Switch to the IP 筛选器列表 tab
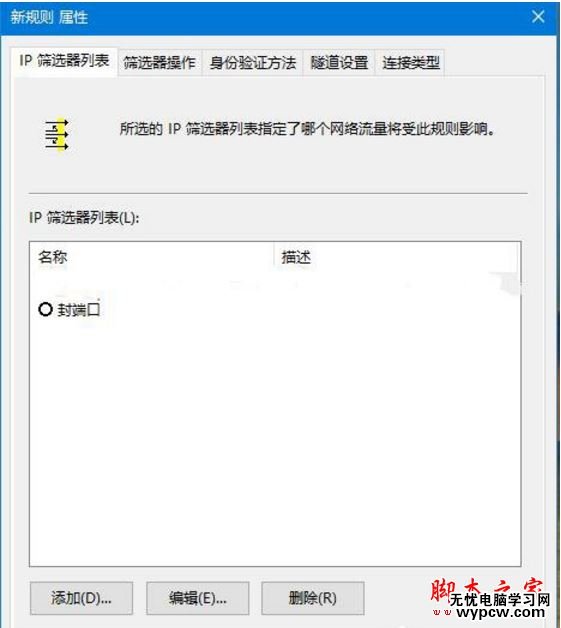 point(64,61)
